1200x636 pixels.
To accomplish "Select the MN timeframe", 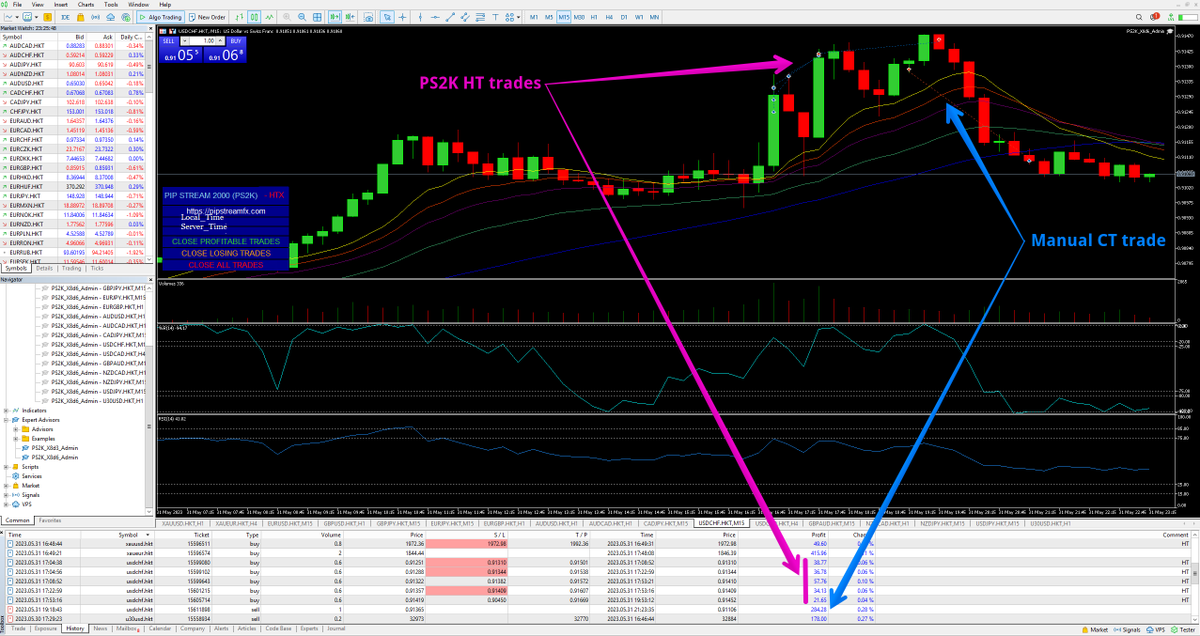I will tap(654, 17).
